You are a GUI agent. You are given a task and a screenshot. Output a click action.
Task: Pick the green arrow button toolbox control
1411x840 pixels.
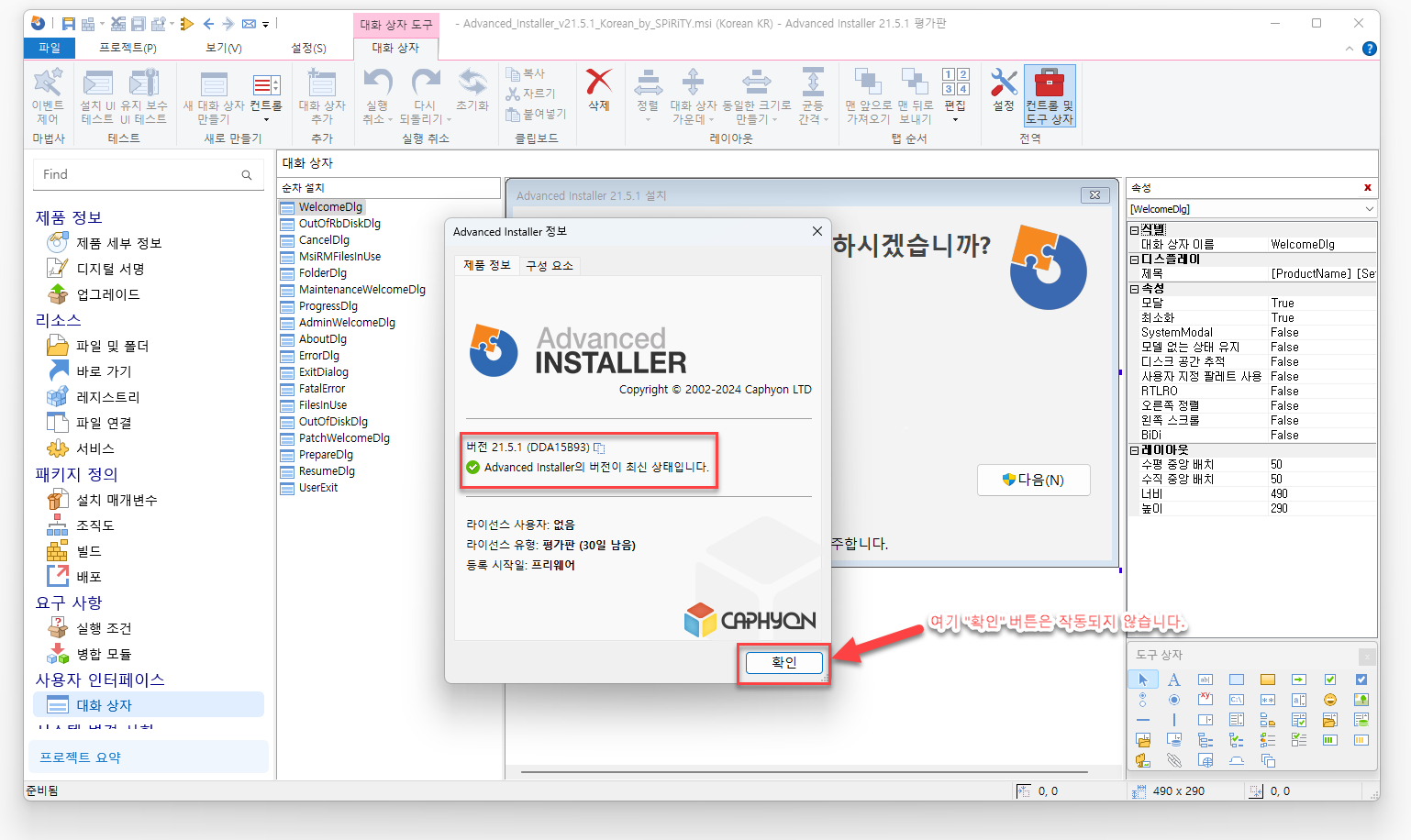point(1299,680)
